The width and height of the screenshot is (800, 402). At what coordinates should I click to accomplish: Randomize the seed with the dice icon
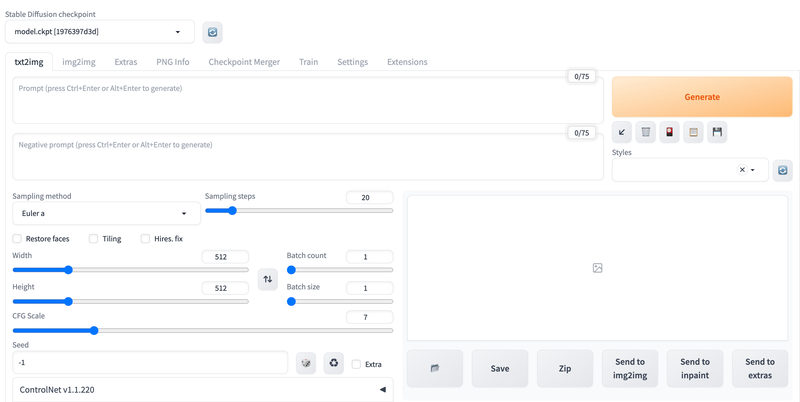[x=306, y=363]
